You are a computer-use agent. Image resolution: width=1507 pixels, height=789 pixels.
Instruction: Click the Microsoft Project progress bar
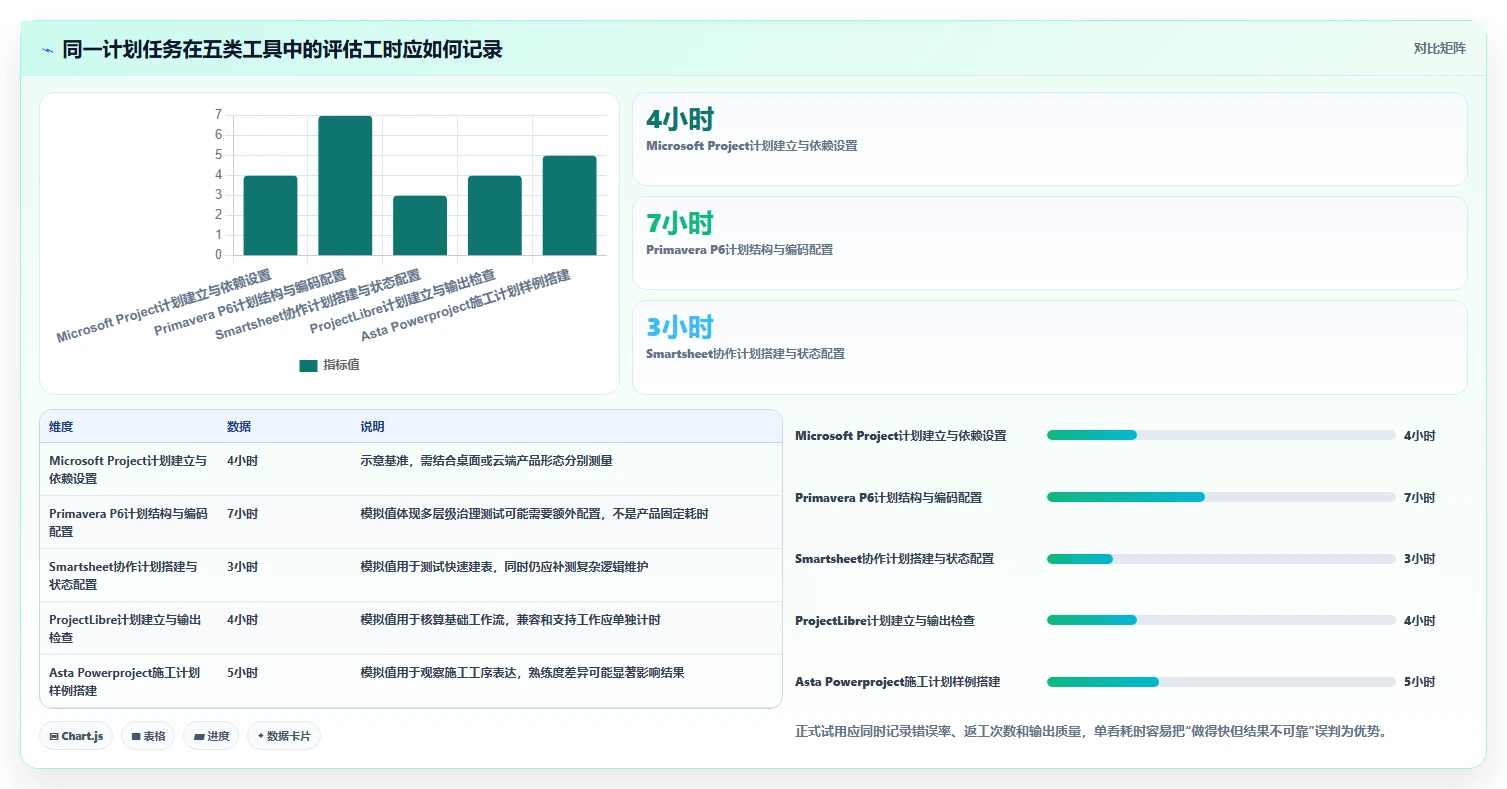pos(1221,435)
